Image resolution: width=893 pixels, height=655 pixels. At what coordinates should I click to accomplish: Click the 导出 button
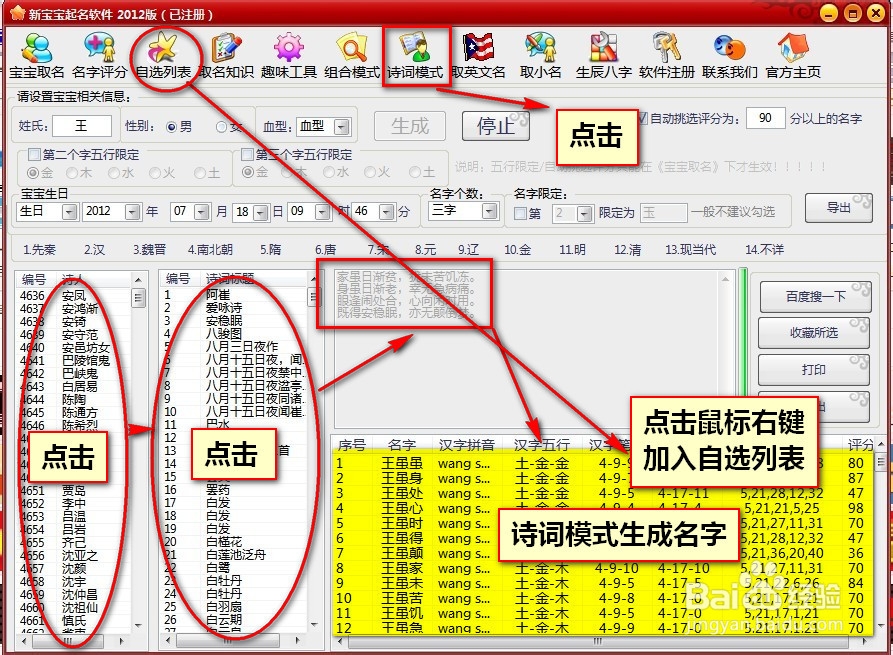click(x=838, y=208)
